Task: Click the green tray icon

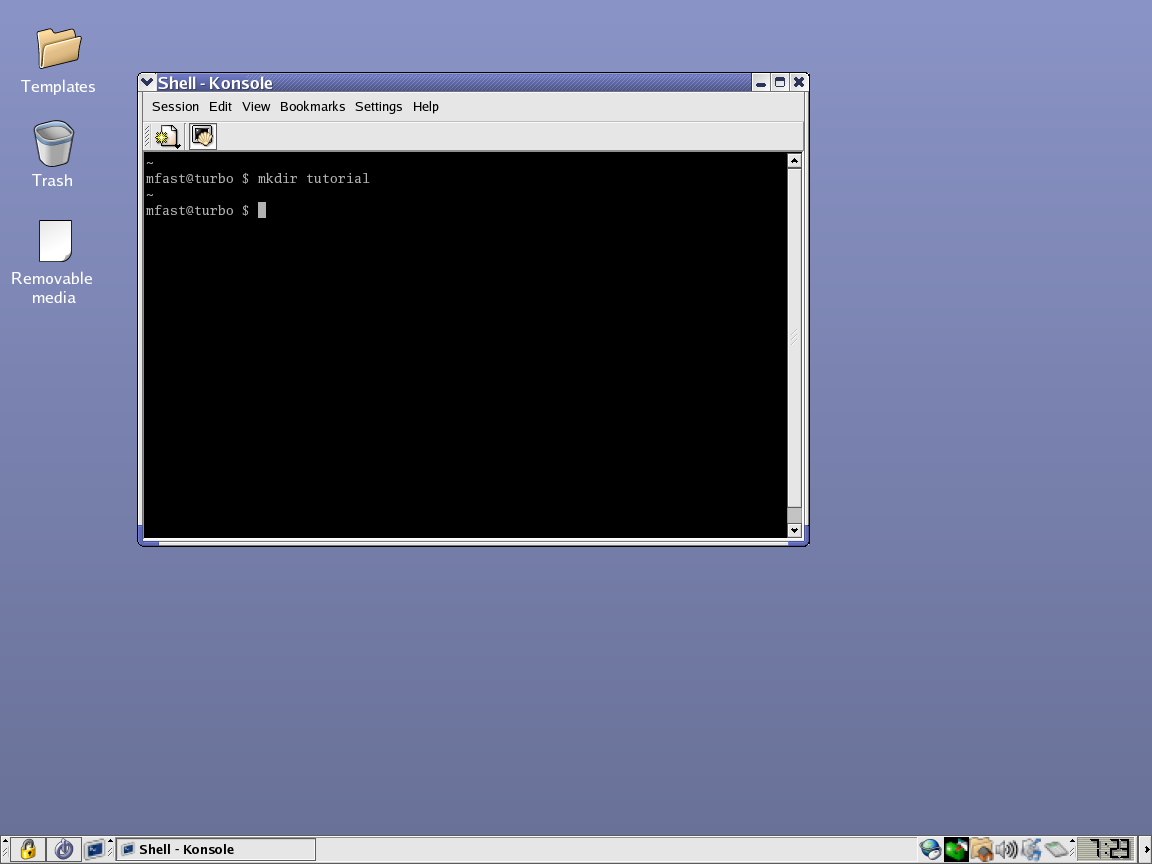Action: coord(956,849)
